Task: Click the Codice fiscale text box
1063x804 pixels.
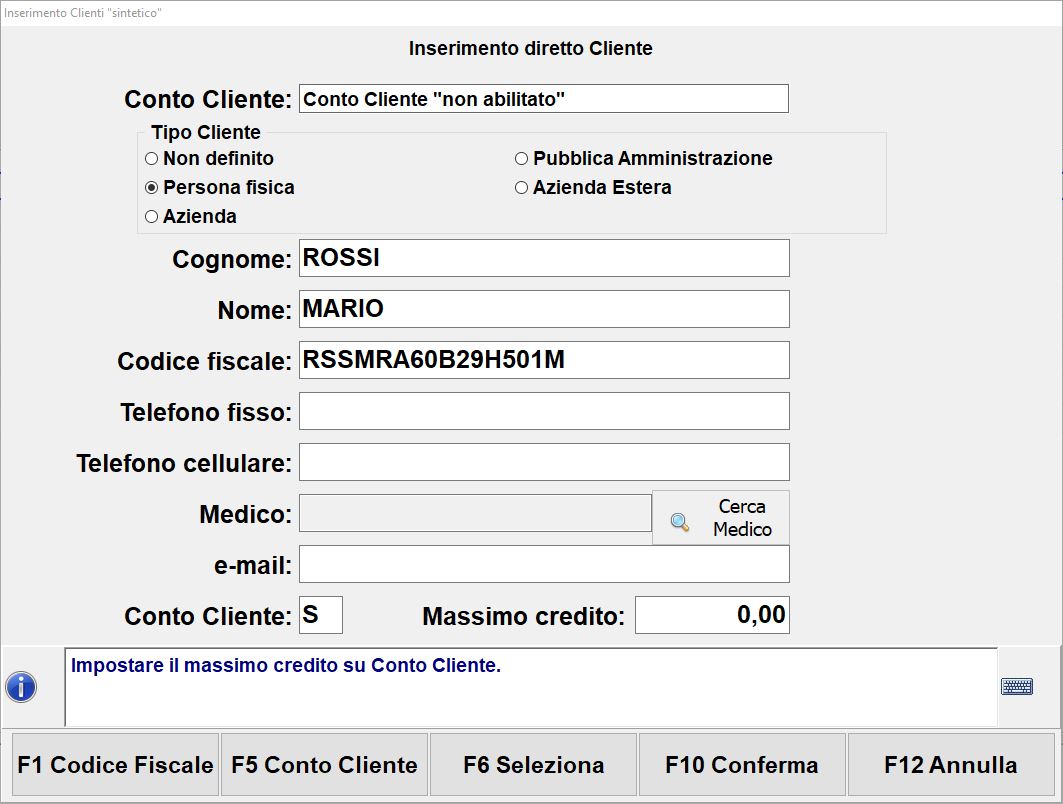Action: point(544,360)
